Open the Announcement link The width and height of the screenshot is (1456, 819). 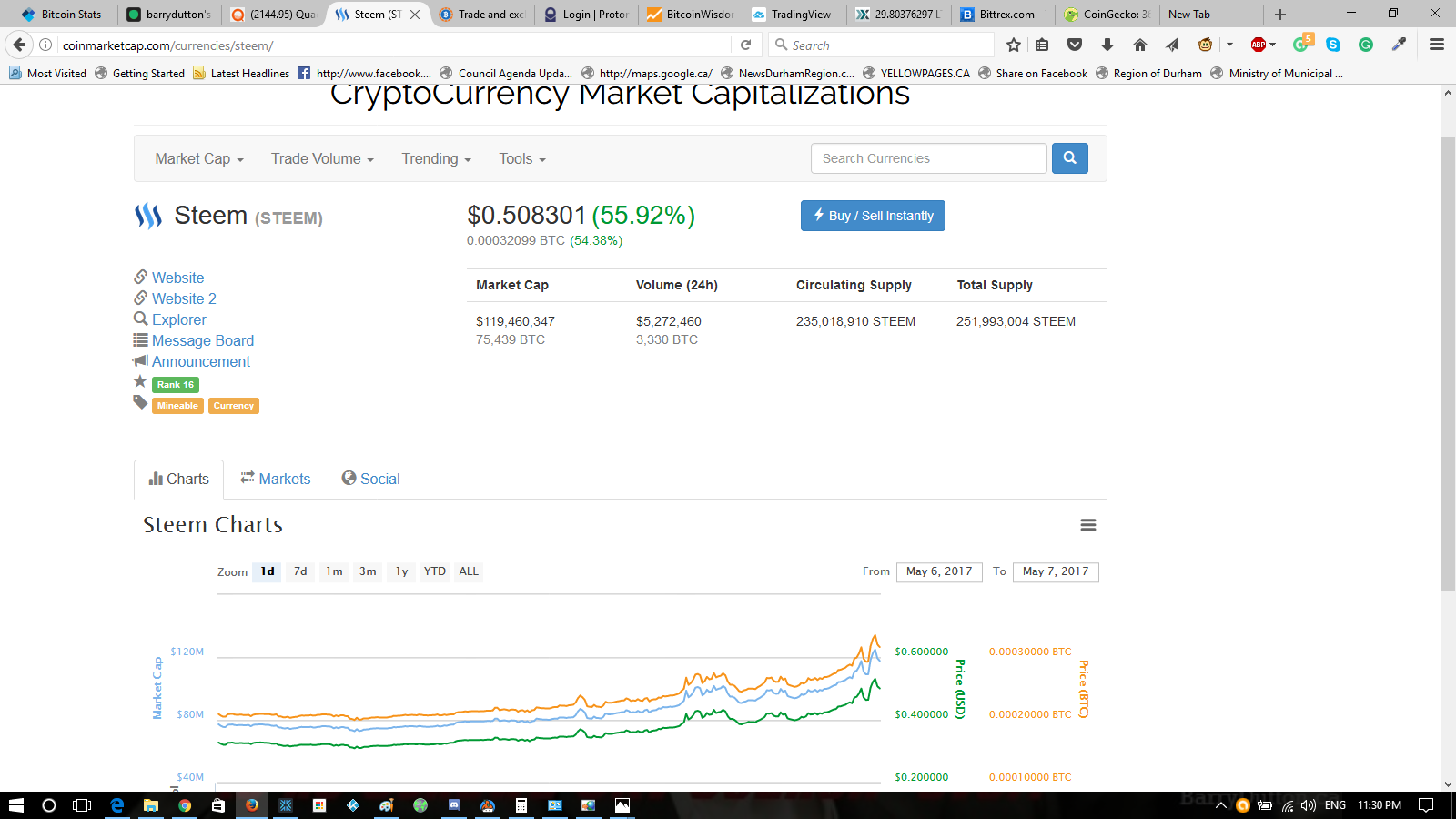201,361
